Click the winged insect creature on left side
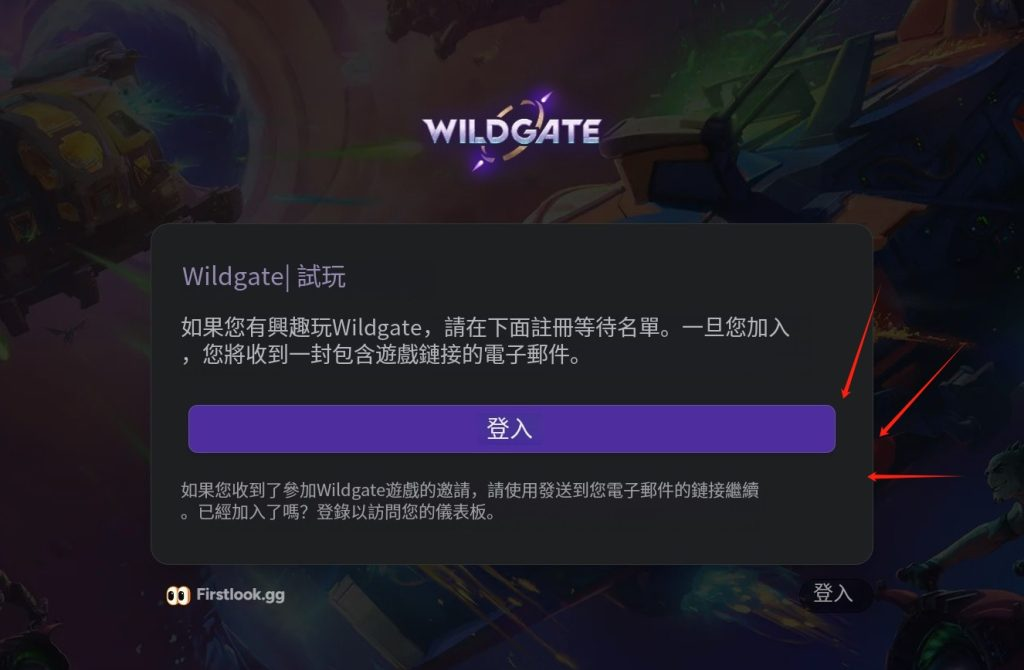The height and width of the screenshot is (670, 1024). tap(67, 332)
